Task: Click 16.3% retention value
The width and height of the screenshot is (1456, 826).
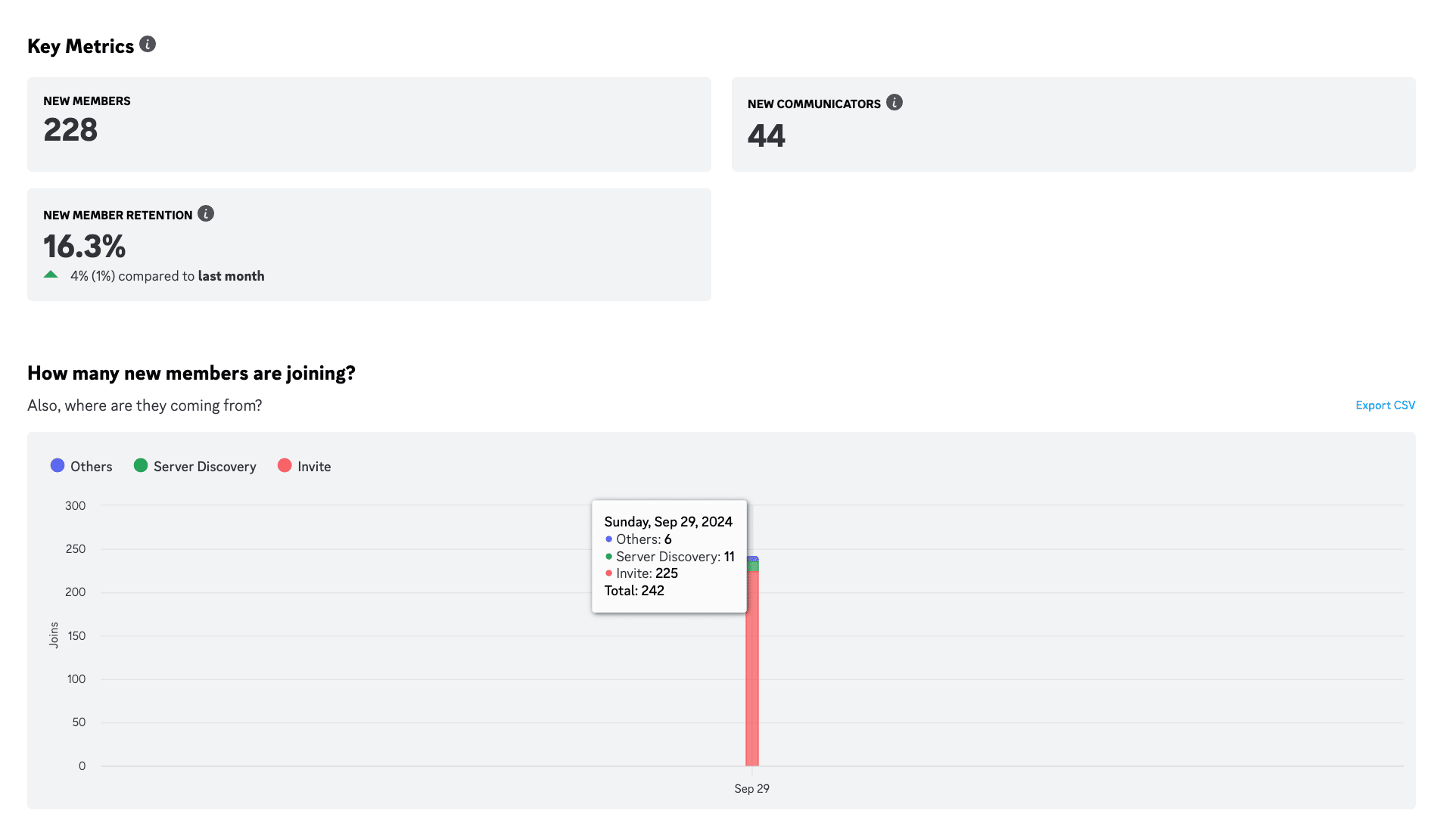Action: point(85,247)
